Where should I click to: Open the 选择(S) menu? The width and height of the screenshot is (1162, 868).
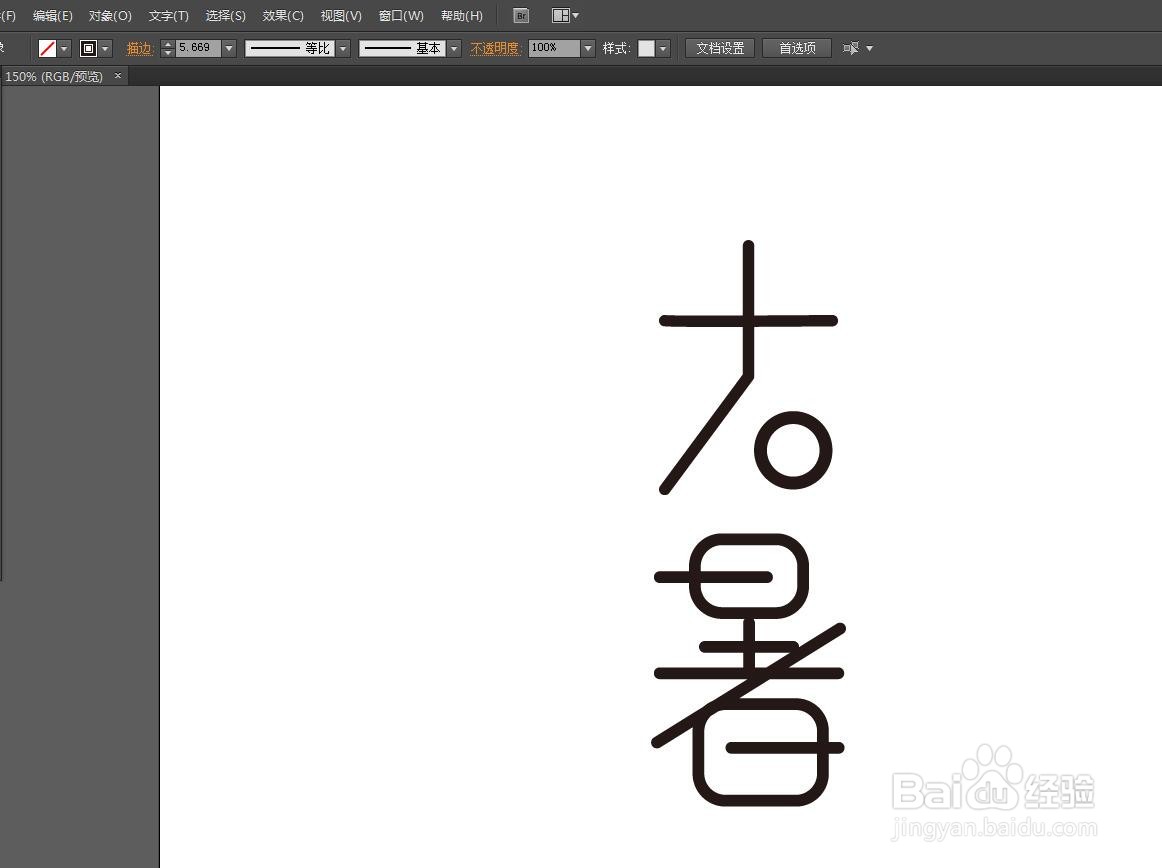(x=226, y=16)
